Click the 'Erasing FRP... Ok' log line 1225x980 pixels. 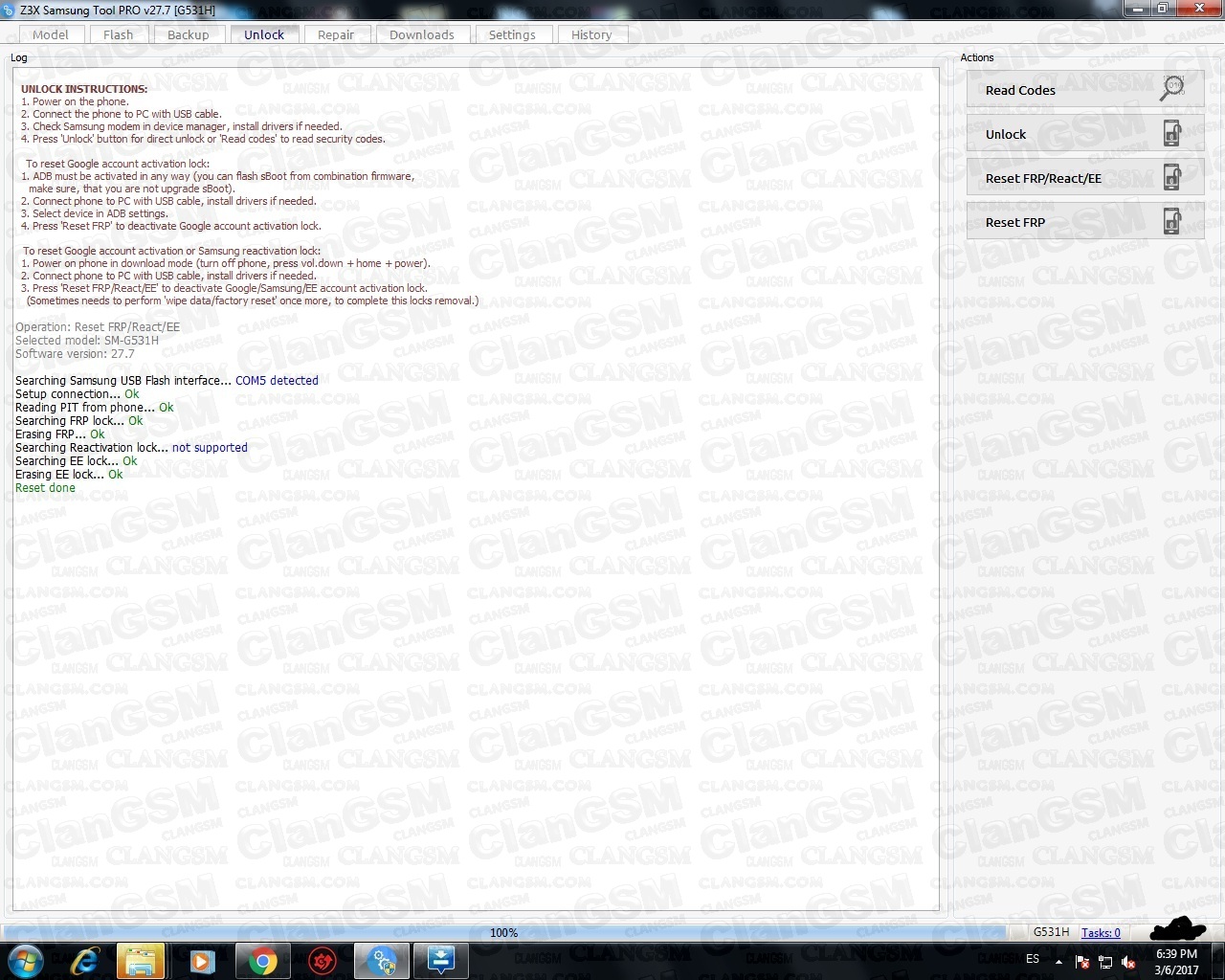[x=60, y=434]
